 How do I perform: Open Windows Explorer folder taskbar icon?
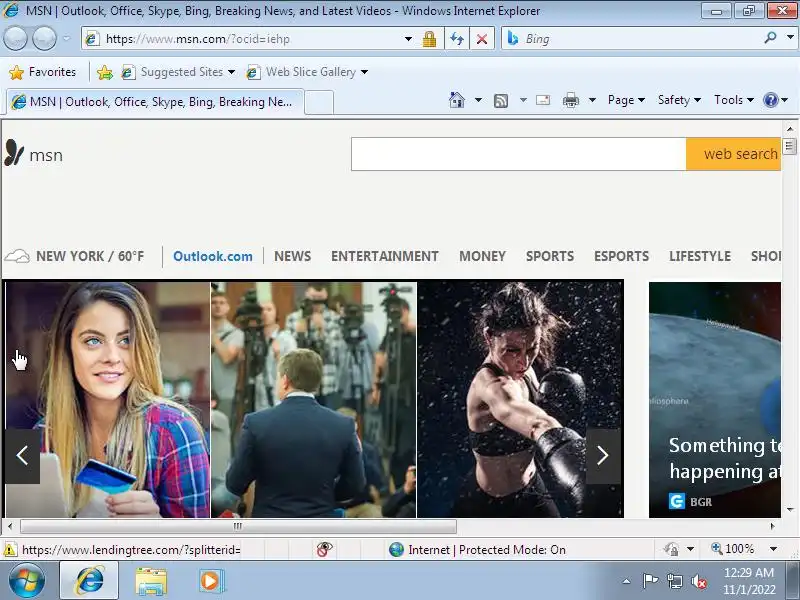point(151,581)
